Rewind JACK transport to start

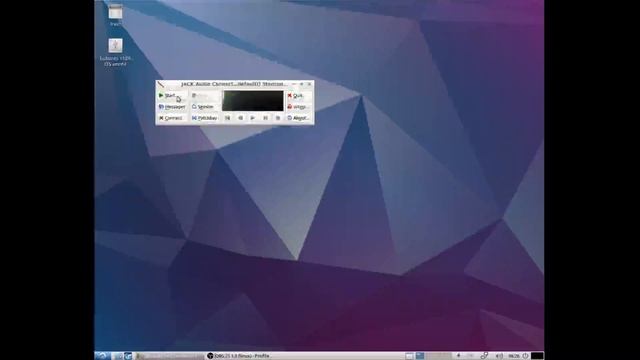(x=228, y=118)
